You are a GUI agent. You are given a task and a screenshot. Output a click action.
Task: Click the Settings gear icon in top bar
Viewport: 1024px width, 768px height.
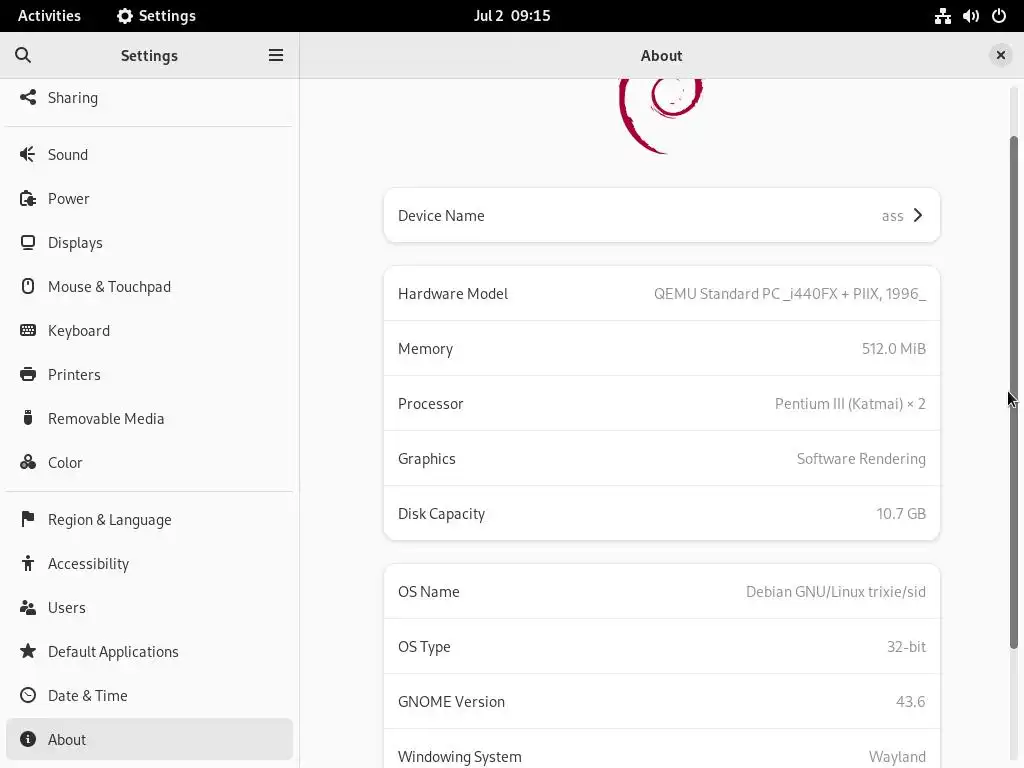tap(125, 16)
